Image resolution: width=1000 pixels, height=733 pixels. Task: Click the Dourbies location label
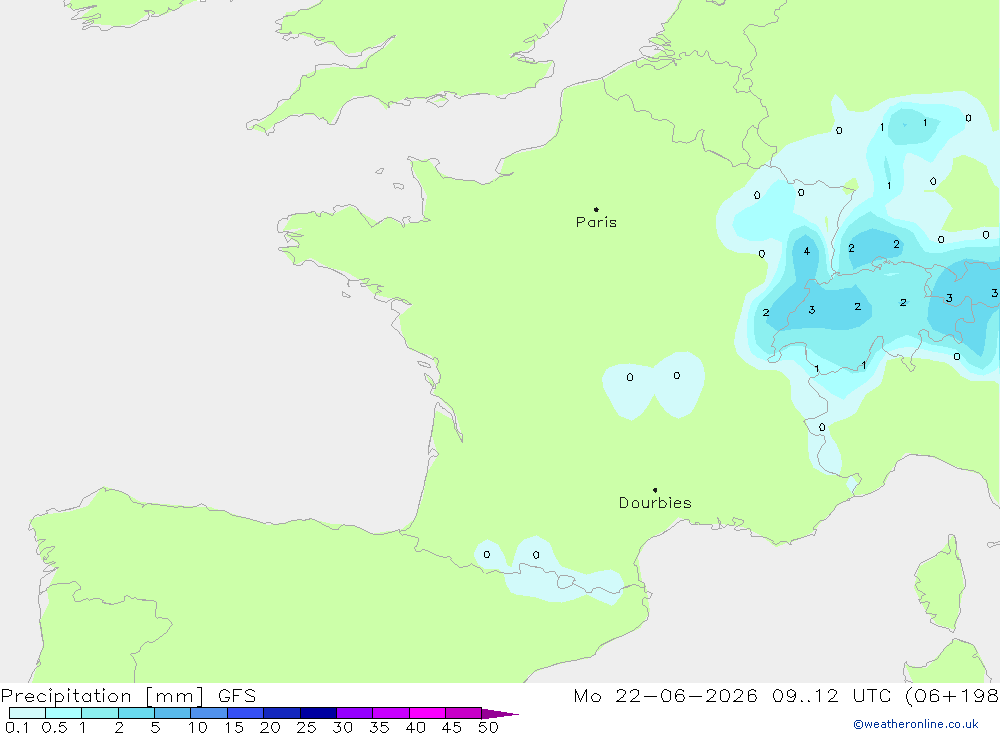click(655, 503)
